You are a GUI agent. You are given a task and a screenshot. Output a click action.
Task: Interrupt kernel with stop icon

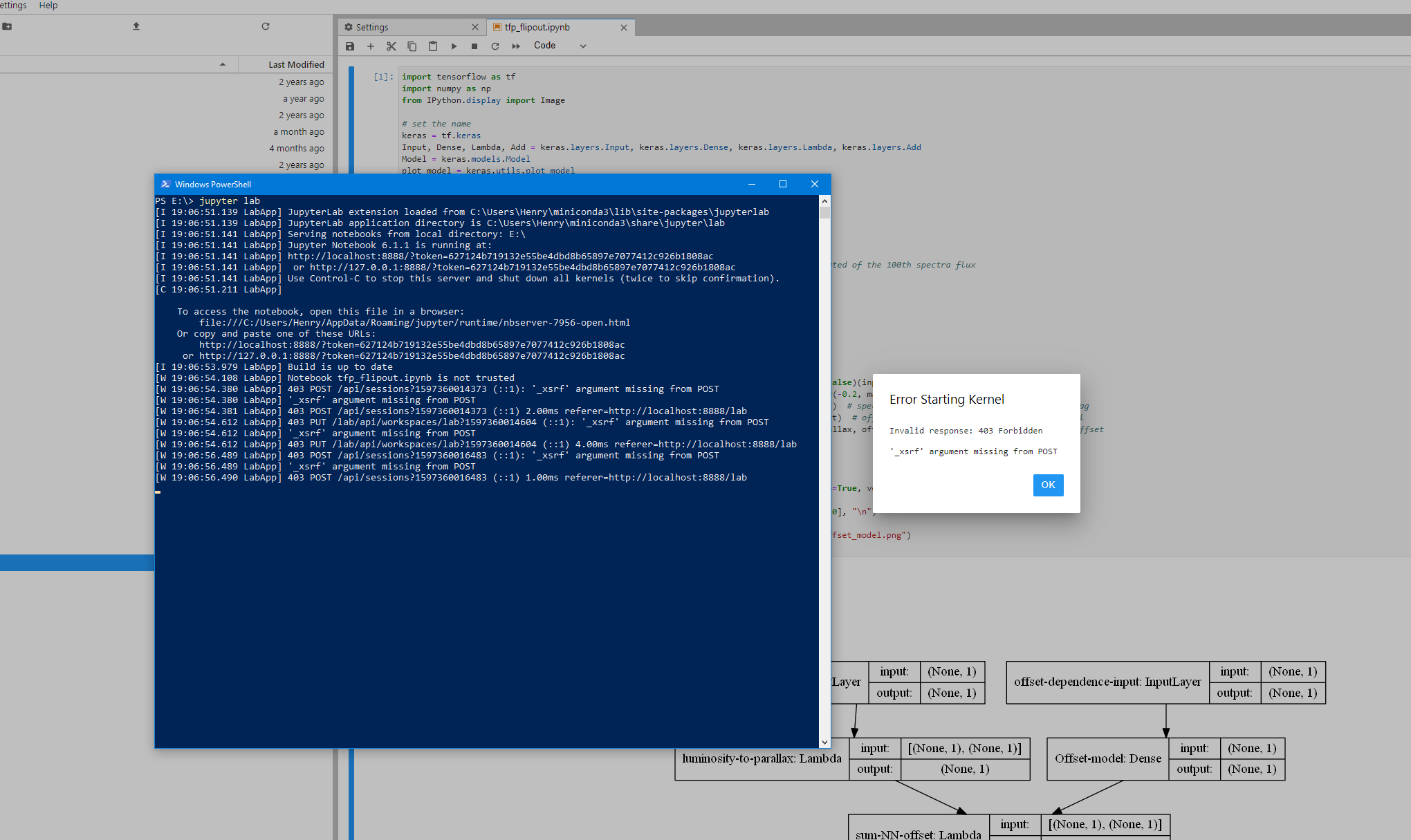pos(474,46)
